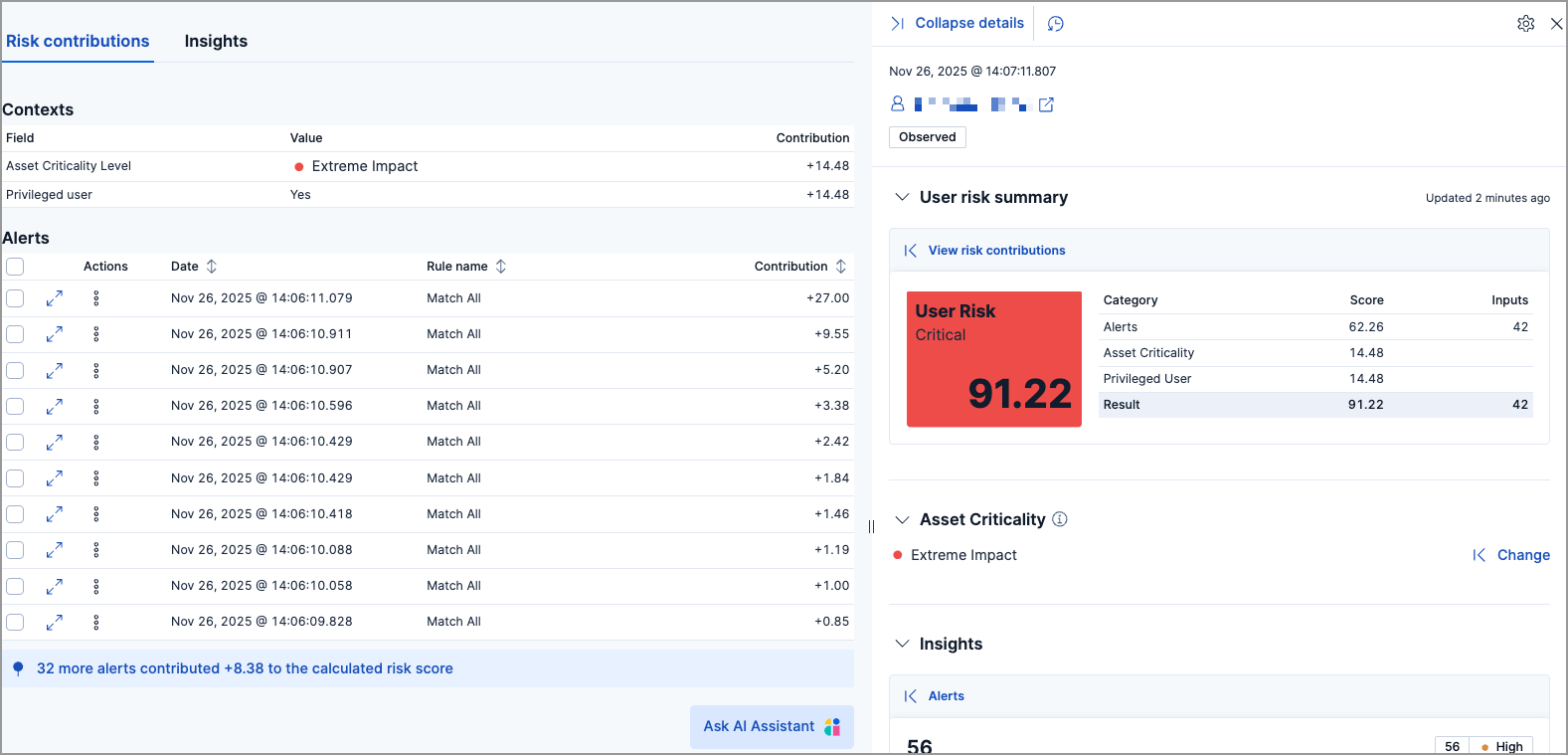This screenshot has height=755, width=1568.
Task: Click the Ask AI Assistant button
Action: tap(772, 726)
